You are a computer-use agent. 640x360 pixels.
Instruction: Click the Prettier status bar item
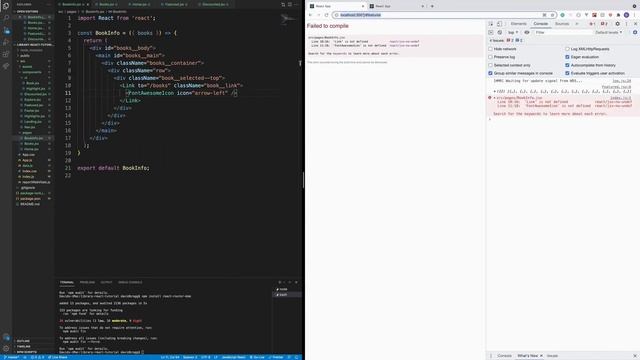276,357
